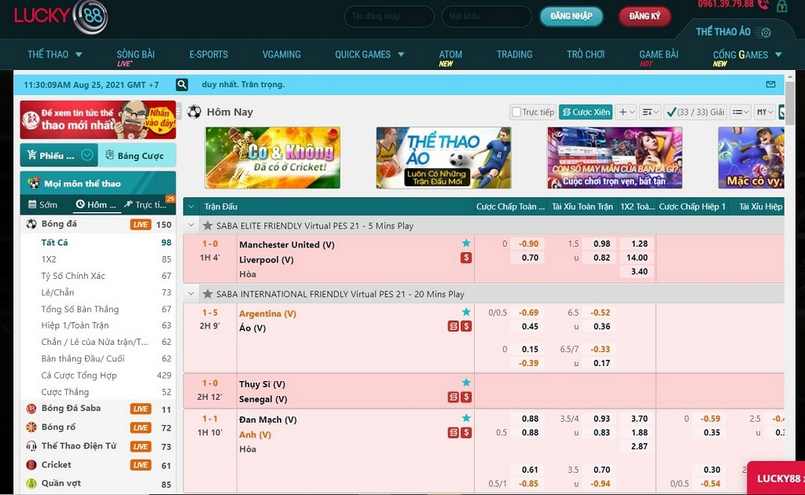Click the Bóng đá soccer ball icon
805x495 pixels.
[31, 224]
